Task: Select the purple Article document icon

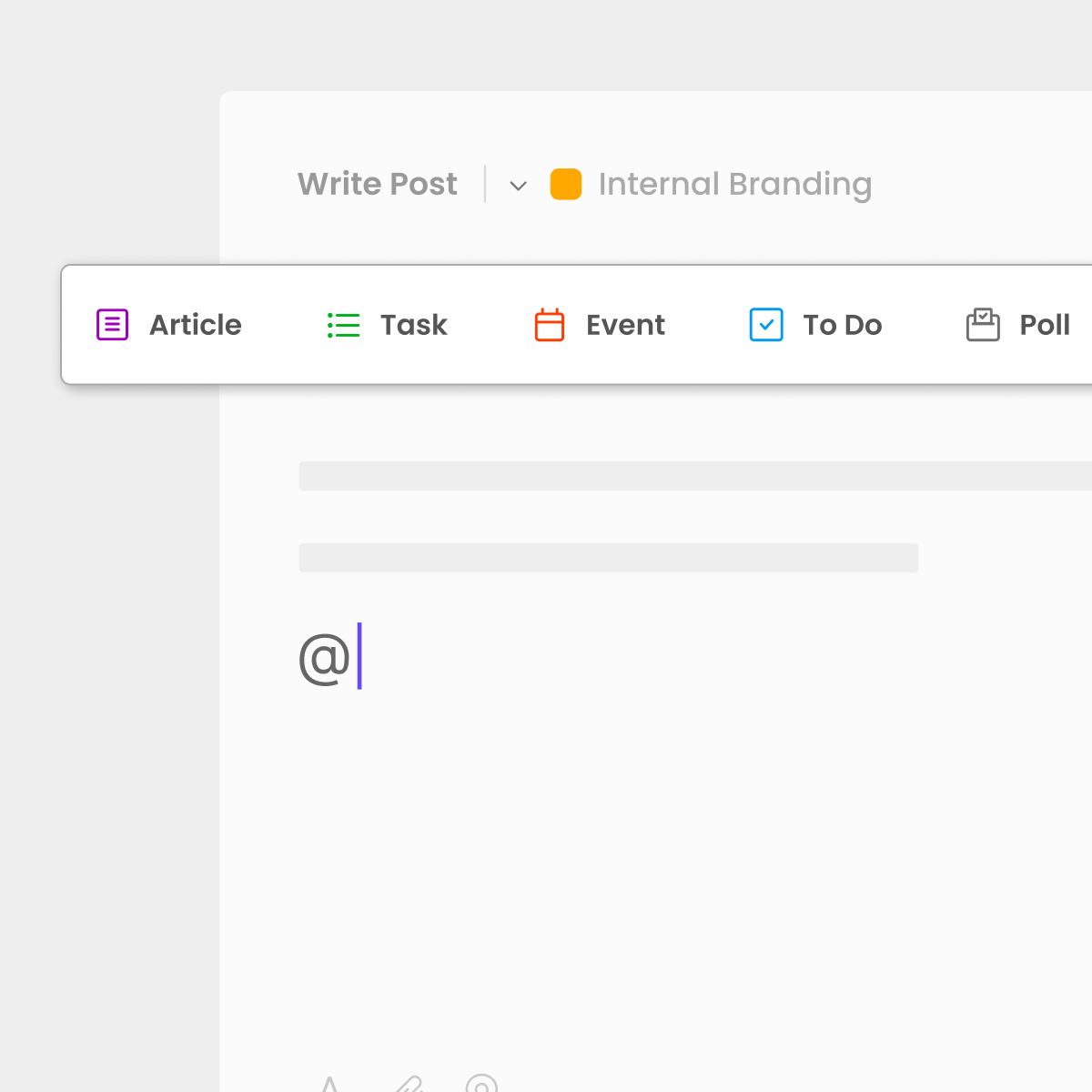Action: point(111,324)
